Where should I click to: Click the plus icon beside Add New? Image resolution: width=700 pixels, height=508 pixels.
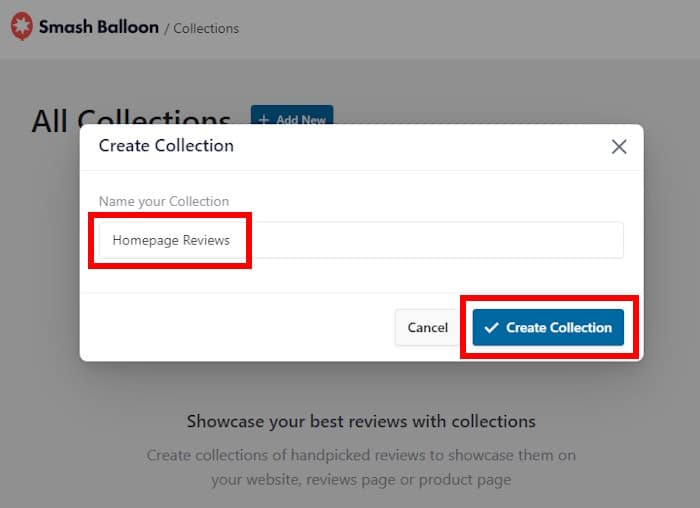pyautogui.click(x=264, y=120)
